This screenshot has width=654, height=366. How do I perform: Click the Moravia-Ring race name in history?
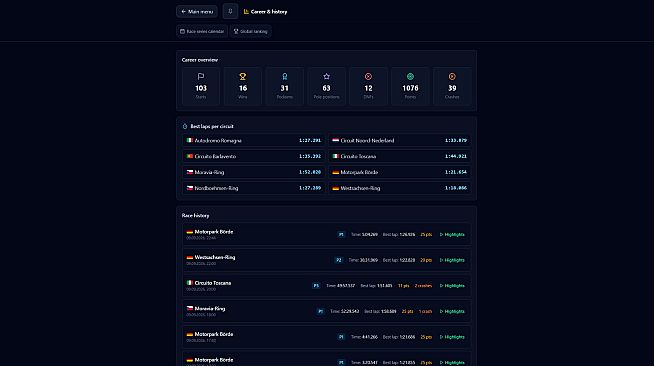pyautogui.click(x=210, y=309)
